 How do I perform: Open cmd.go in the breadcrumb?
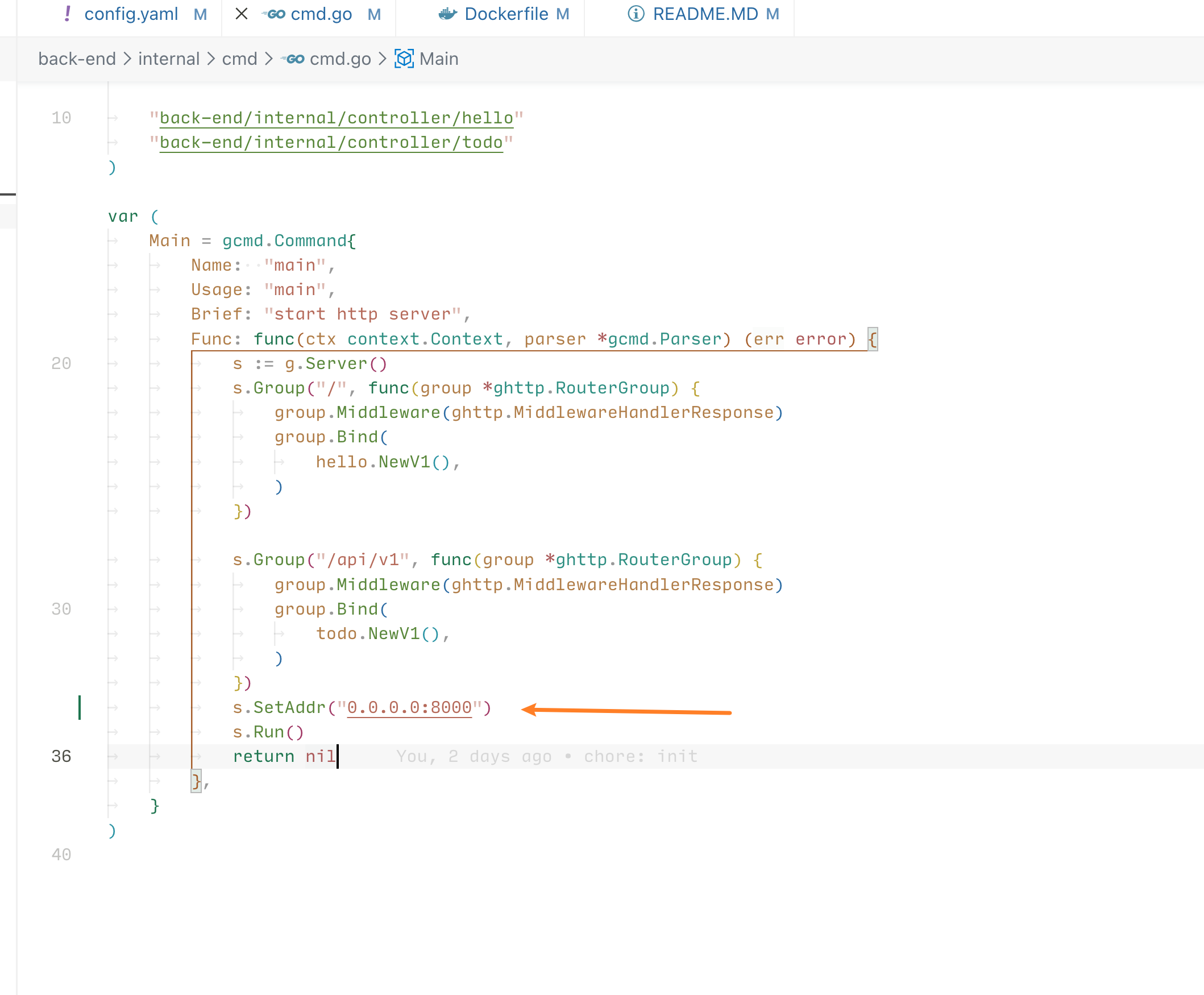tap(340, 59)
